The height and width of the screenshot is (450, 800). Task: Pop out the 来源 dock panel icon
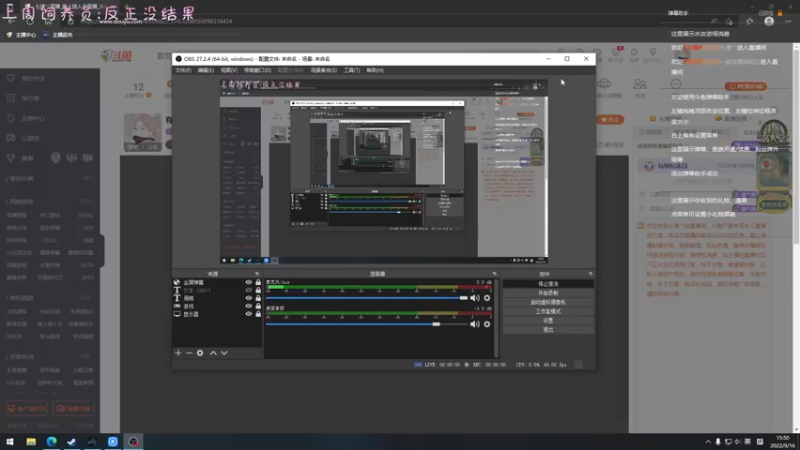coord(257,274)
